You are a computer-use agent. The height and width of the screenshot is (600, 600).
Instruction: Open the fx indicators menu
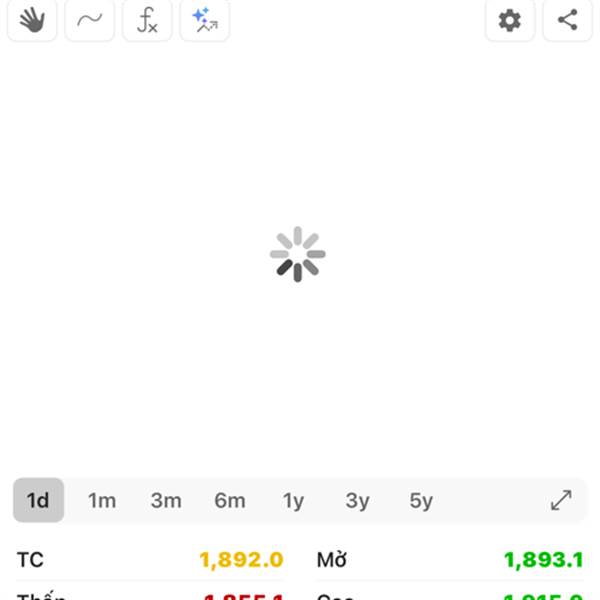click(x=147, y=20)
